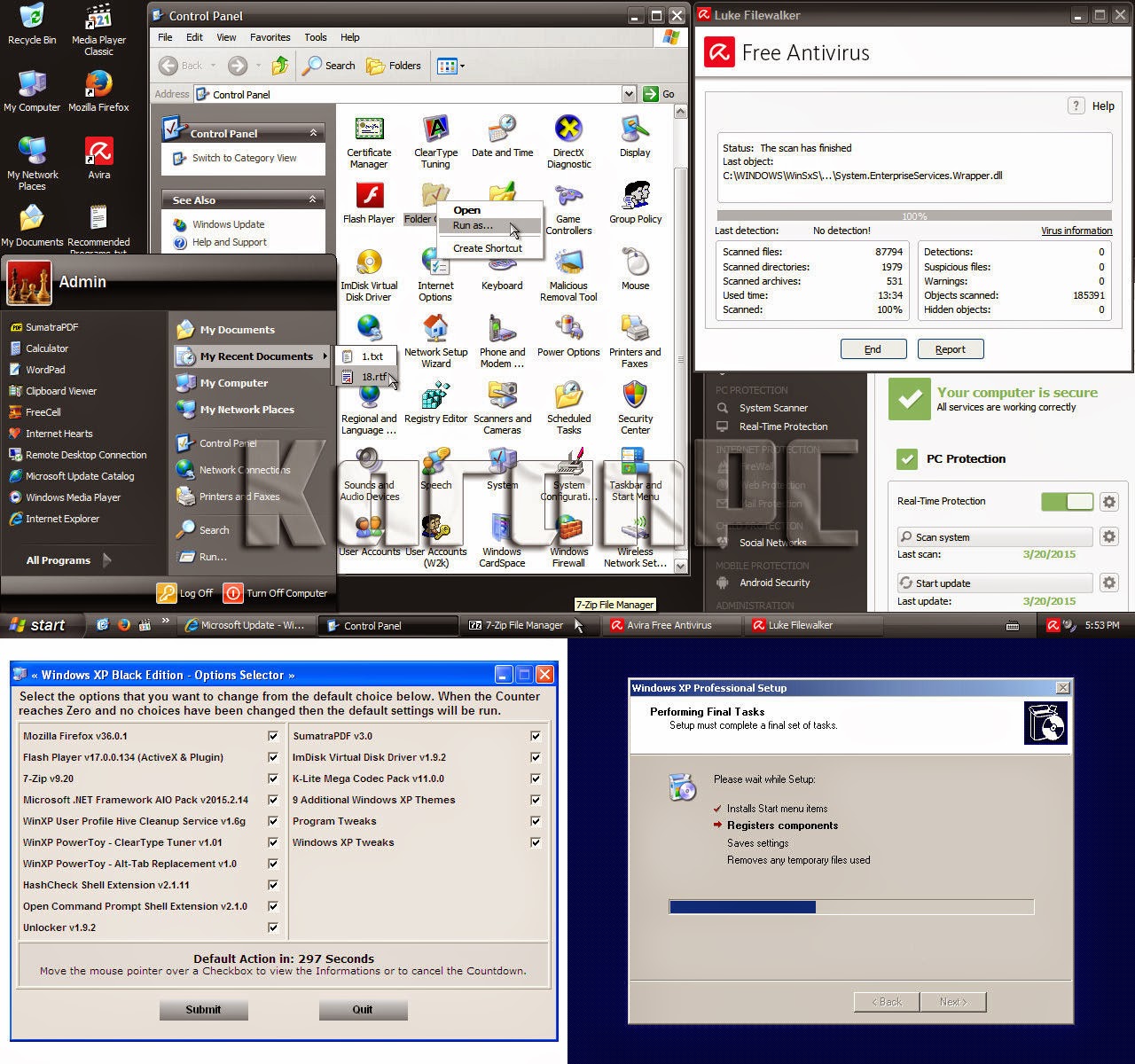Toggle Real-Time Protection switch off
The width and height of the screenshot is (1135, 1064).
click(x=1068, y=502)
